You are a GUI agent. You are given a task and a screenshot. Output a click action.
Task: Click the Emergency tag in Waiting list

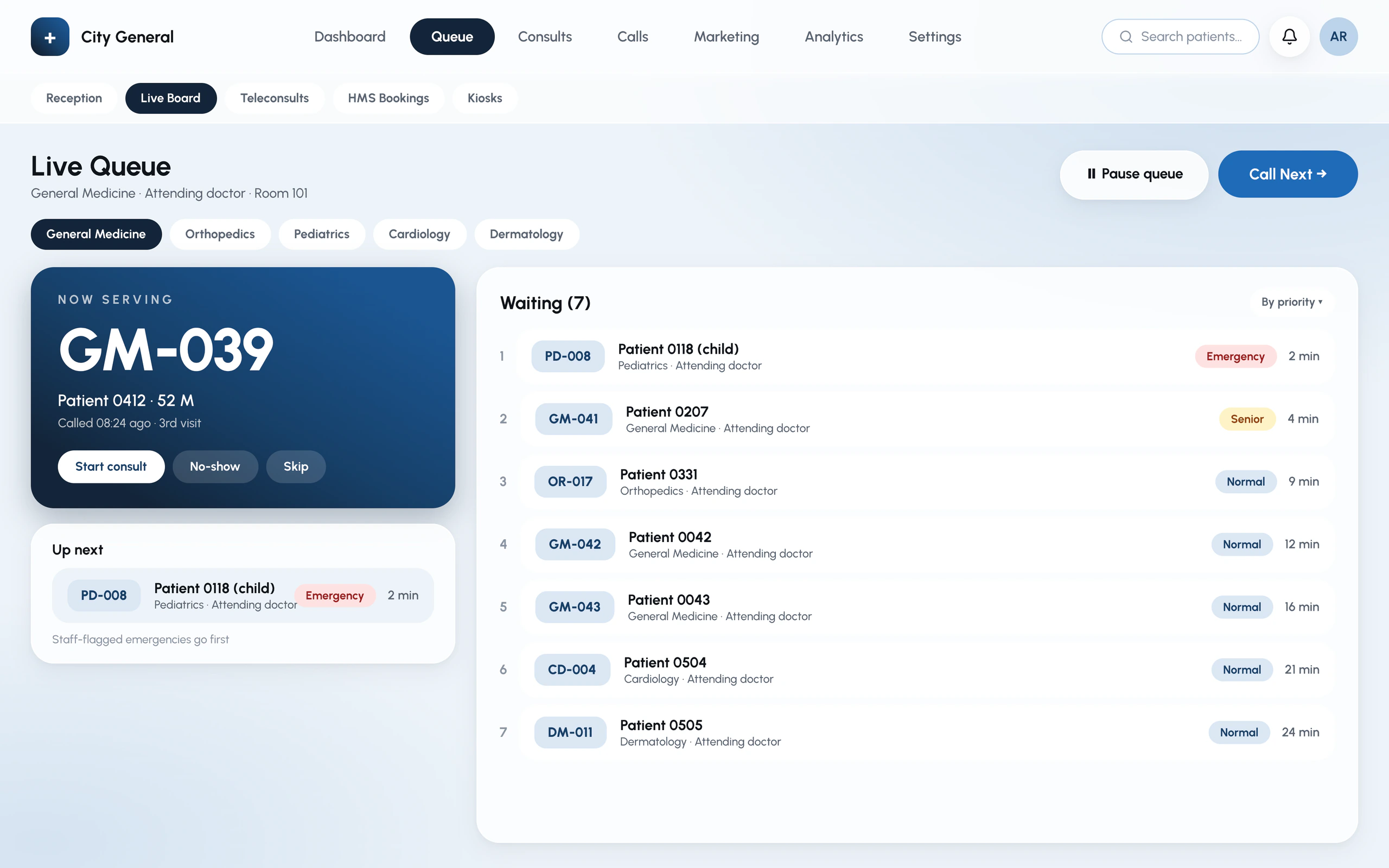tap(1235, 356)
